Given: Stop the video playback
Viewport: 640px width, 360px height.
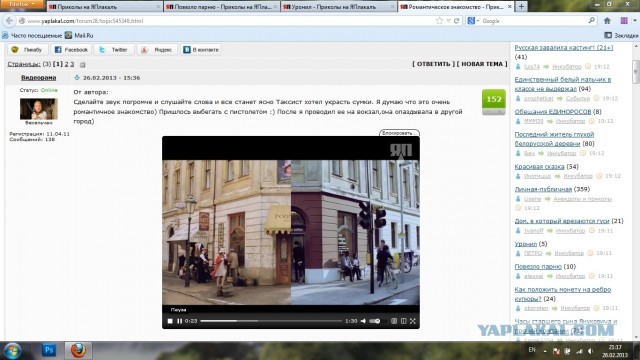Looking at the screenshot, I should tap(170, 321).
